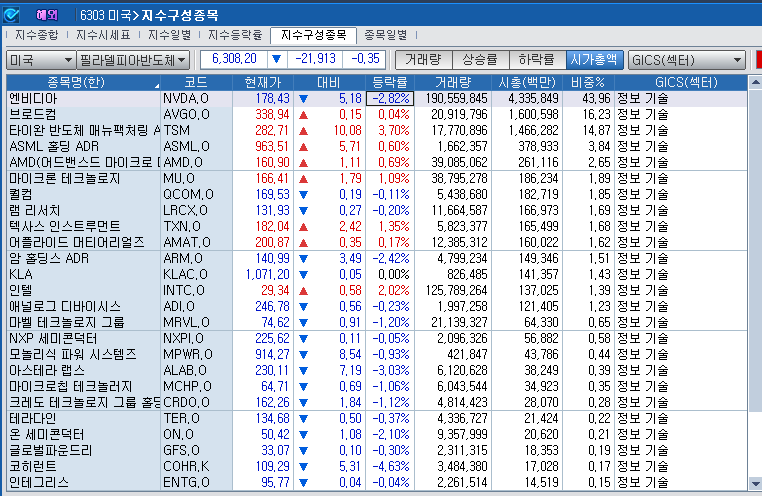
Task: Switch to the 지수종합 tab
Action: click(x=38, y=35)
